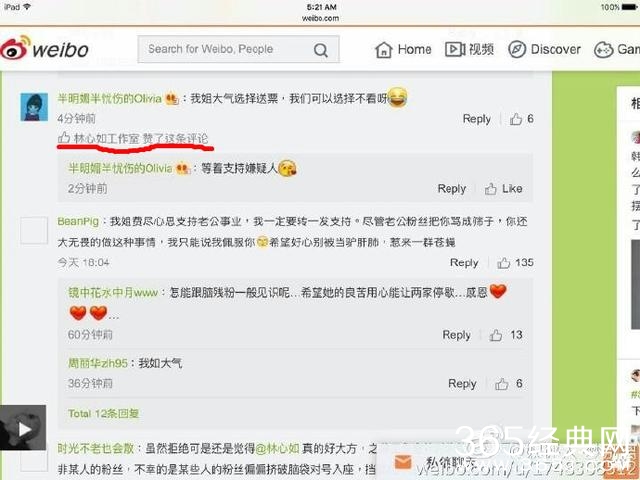Open the Discover tab

pos(544,49)
